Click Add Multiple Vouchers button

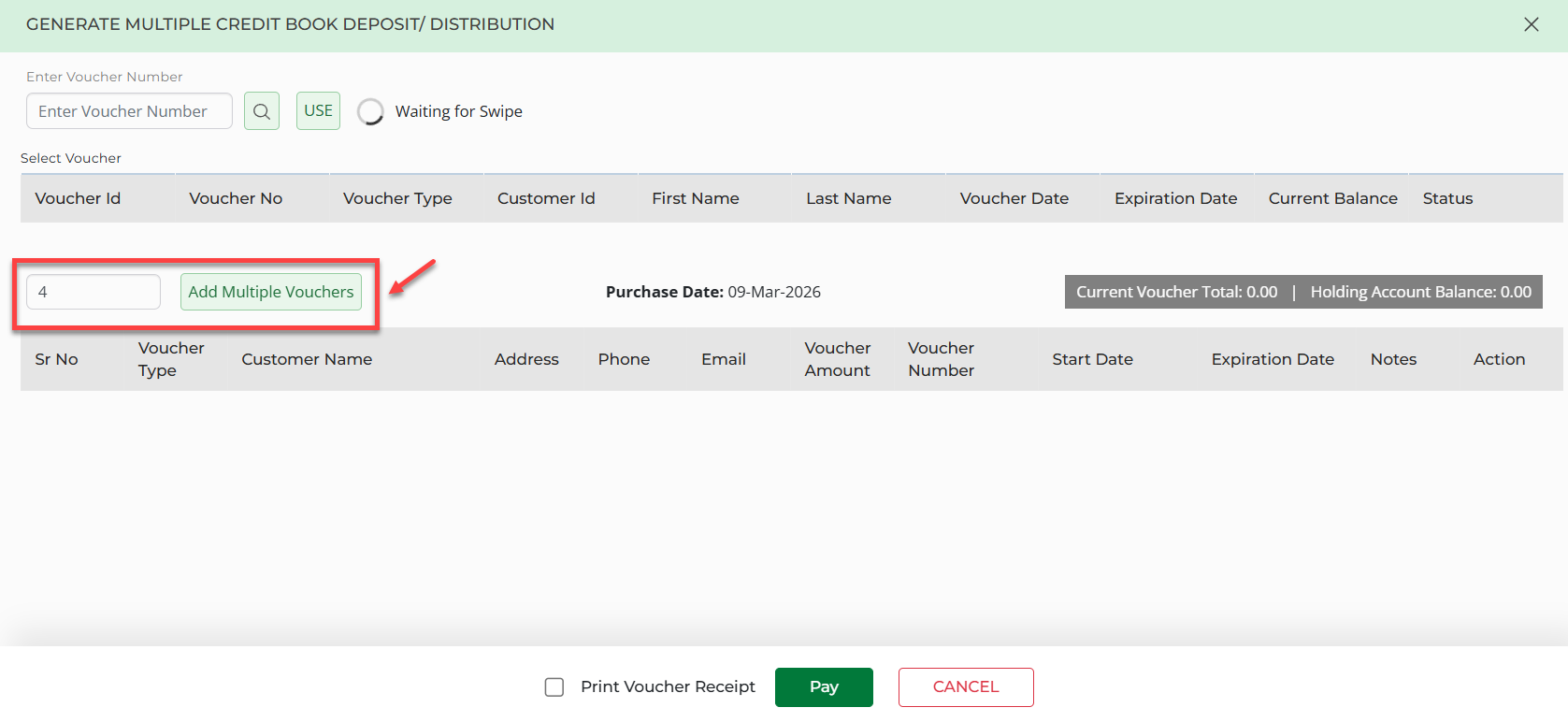270,292
